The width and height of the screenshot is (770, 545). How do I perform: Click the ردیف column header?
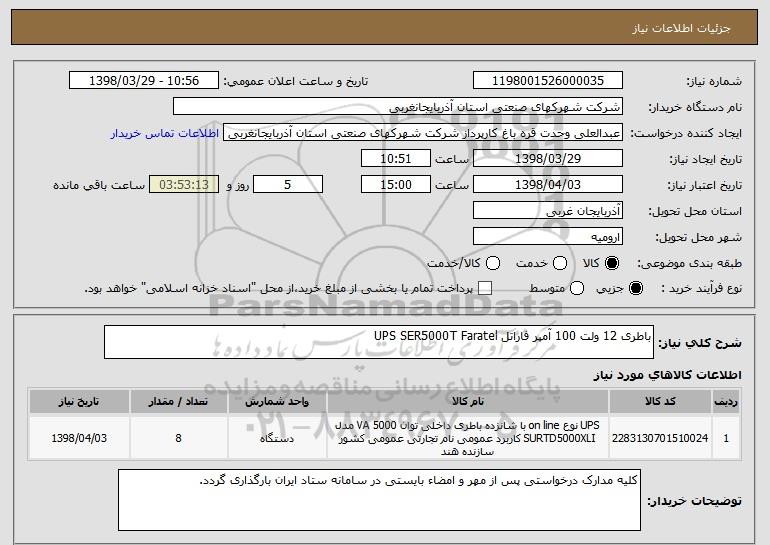(726, 402)
